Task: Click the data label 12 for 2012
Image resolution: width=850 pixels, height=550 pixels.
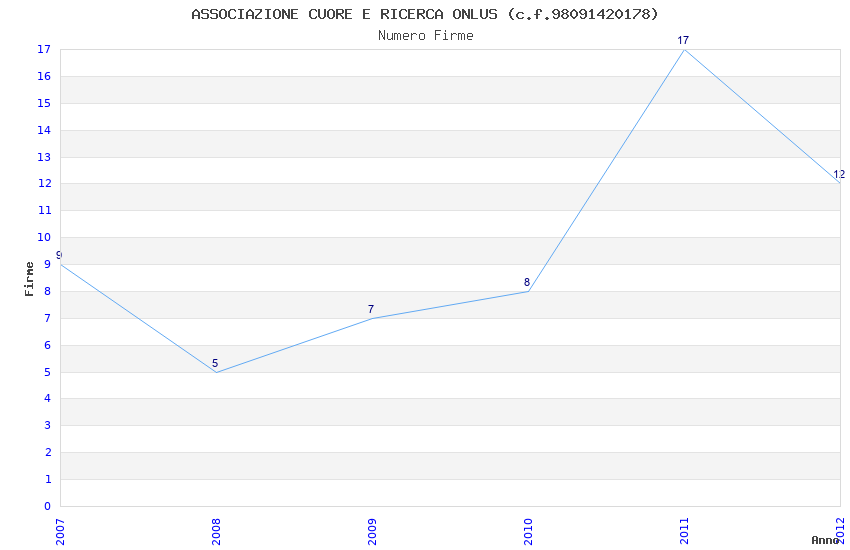Action: click(x=839, y=174)
